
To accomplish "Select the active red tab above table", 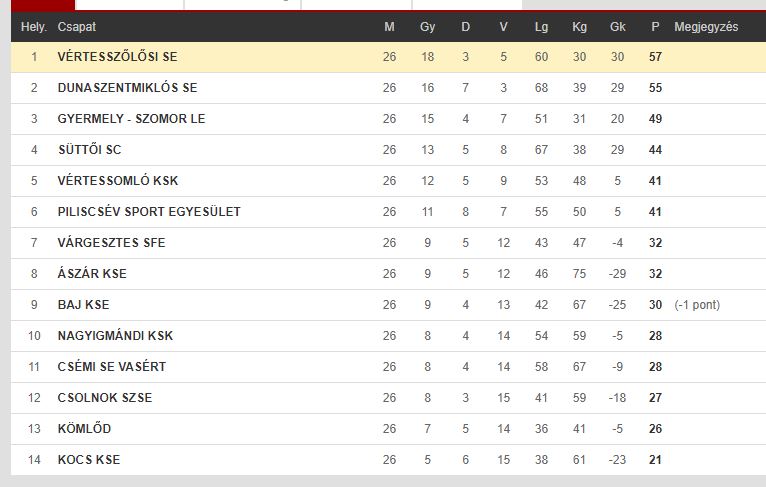I will pyautogui.click(x=43, y=5).
